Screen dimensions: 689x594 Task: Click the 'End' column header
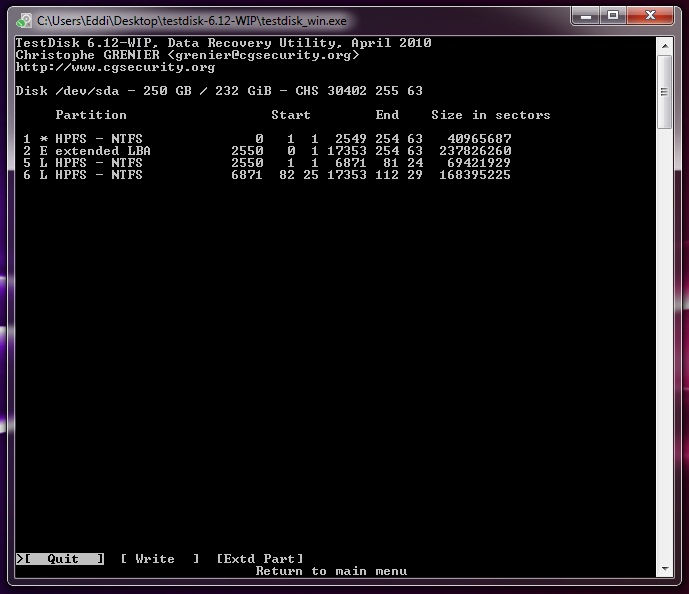click(x=387, y=115)
